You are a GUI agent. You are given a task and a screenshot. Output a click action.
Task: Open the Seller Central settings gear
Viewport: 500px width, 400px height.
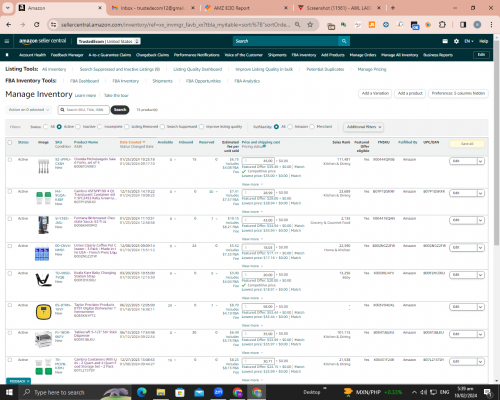(x=456, y=41)
